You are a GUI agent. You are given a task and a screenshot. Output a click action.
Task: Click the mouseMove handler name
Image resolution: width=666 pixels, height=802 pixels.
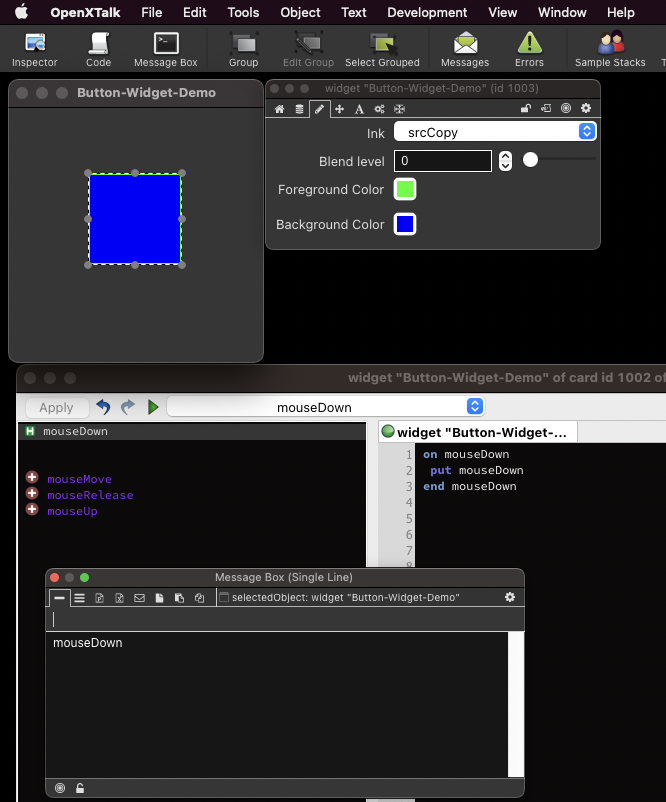(x=79, y=479)
